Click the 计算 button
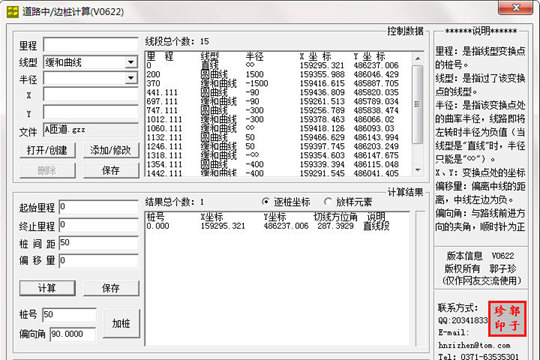Image resolution: width=540 pixels, height=360 pixels. 47,288
